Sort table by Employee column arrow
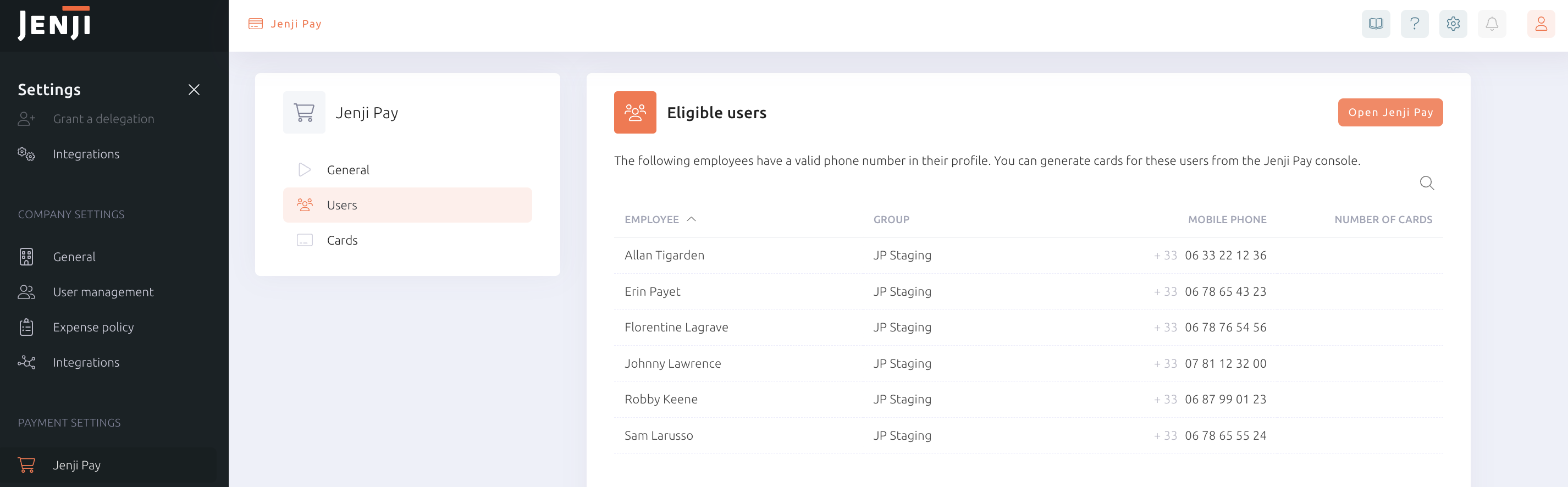The width and height of the screenshot is (1568, 487). click(x=691, y=219)
